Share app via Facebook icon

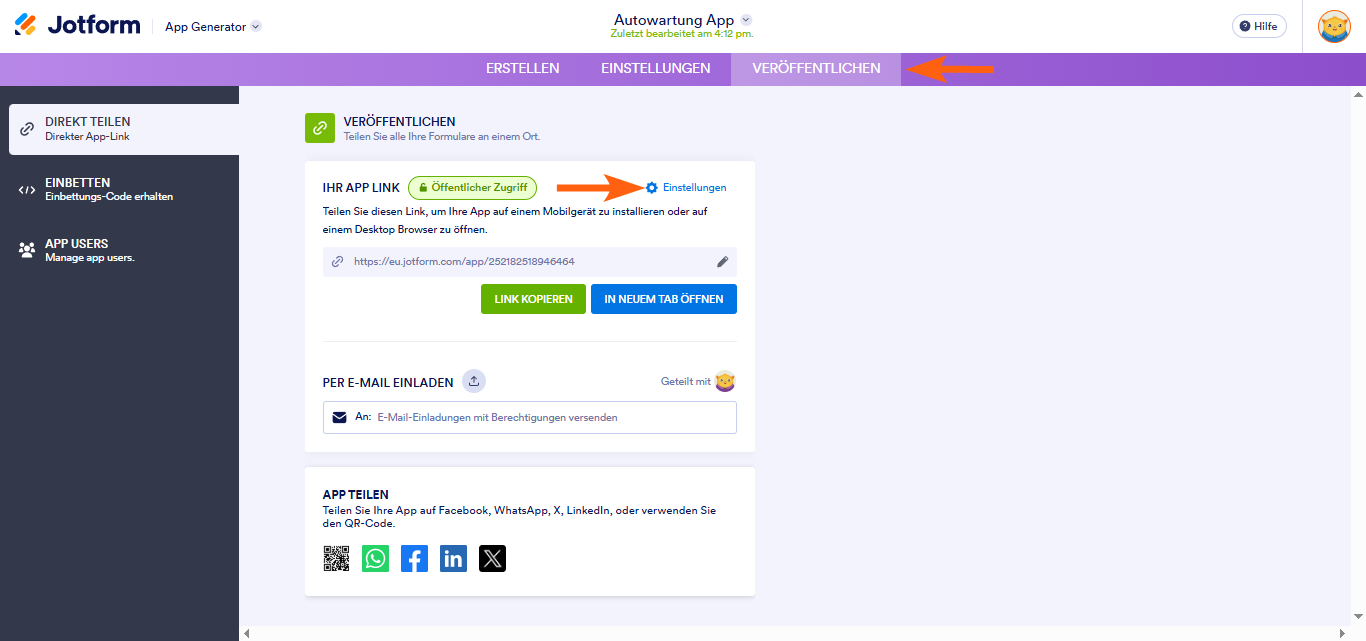coord(414,558)
